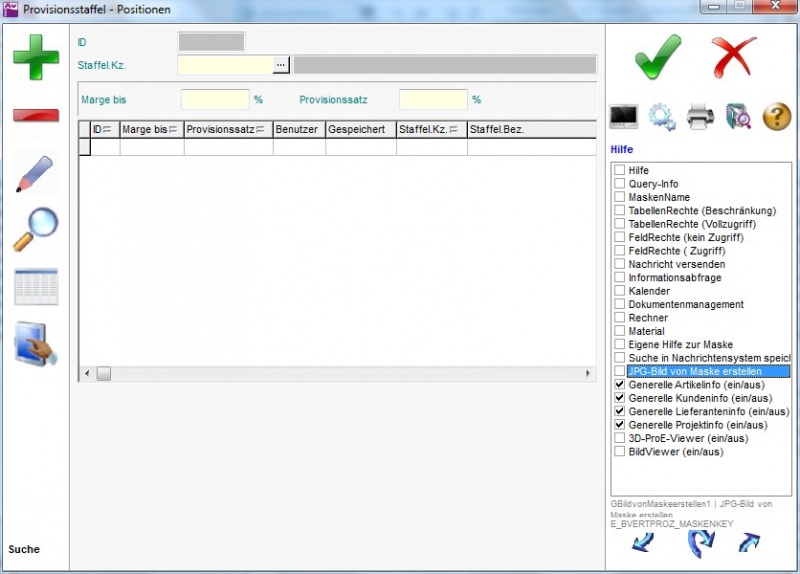The image size is (800, 574).
Task: Click the printer icon
Action: click(700, 117)
